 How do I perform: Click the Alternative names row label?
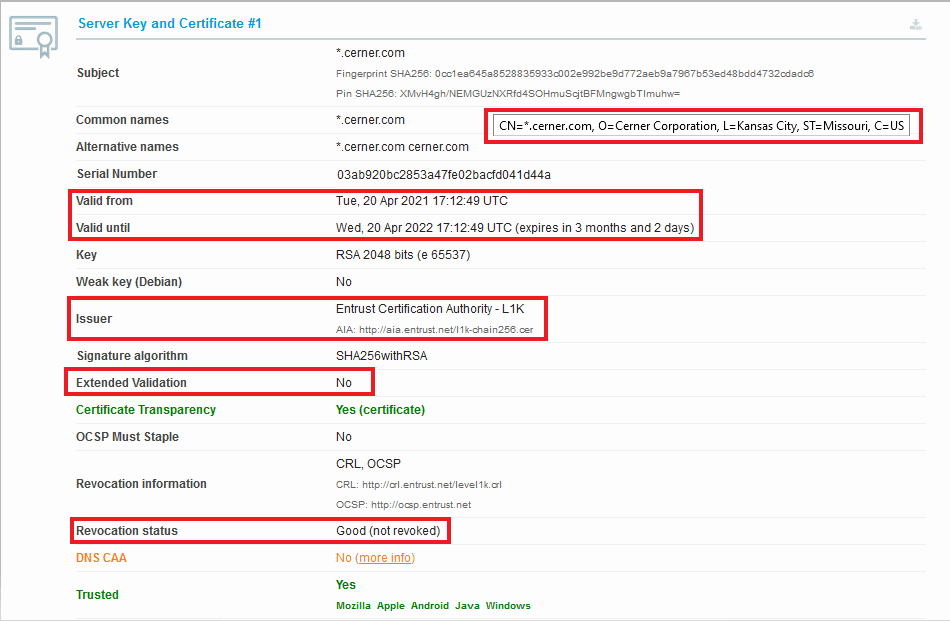[127, 147]
